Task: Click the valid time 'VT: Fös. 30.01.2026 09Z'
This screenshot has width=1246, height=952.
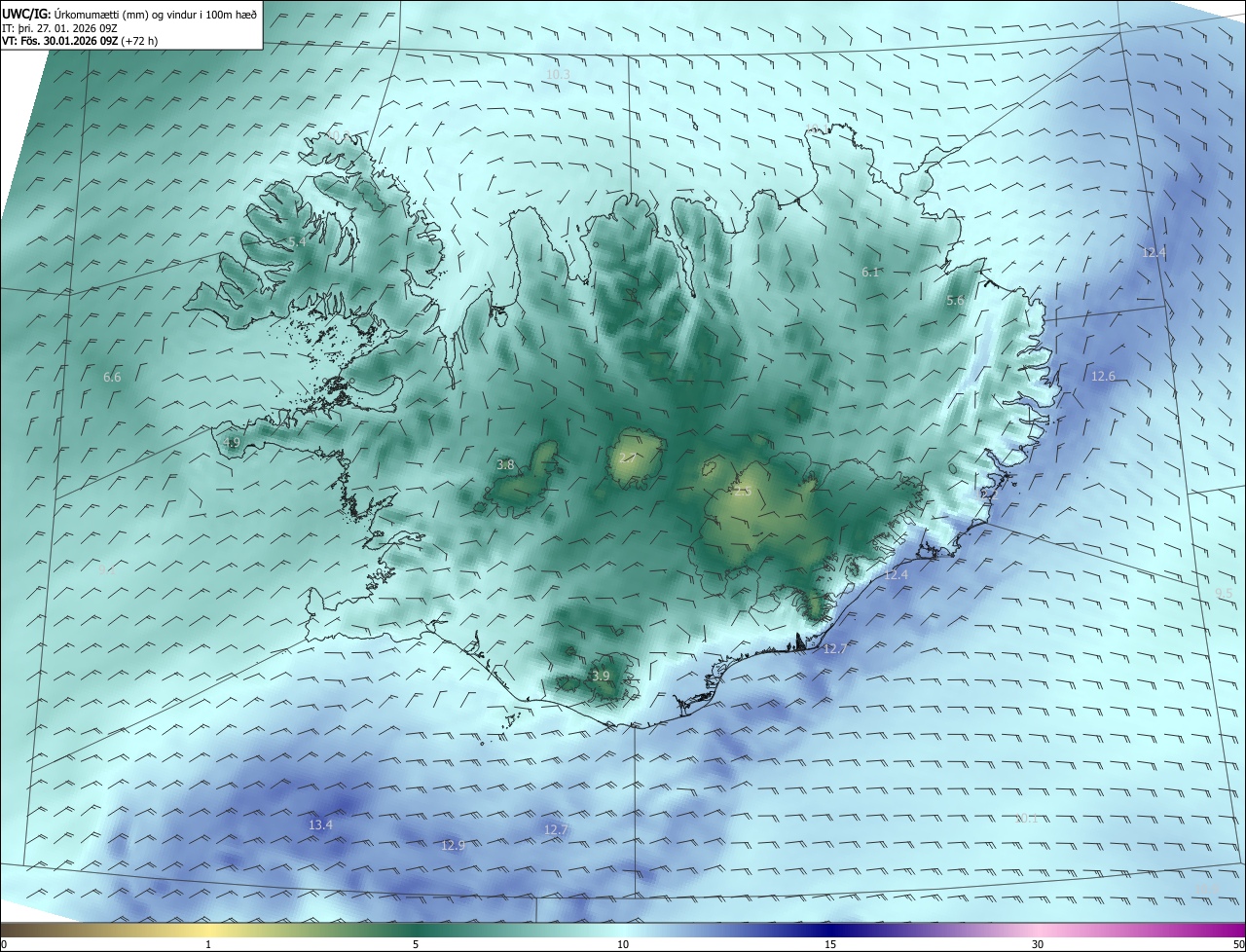Action: [x=60, y=41]
